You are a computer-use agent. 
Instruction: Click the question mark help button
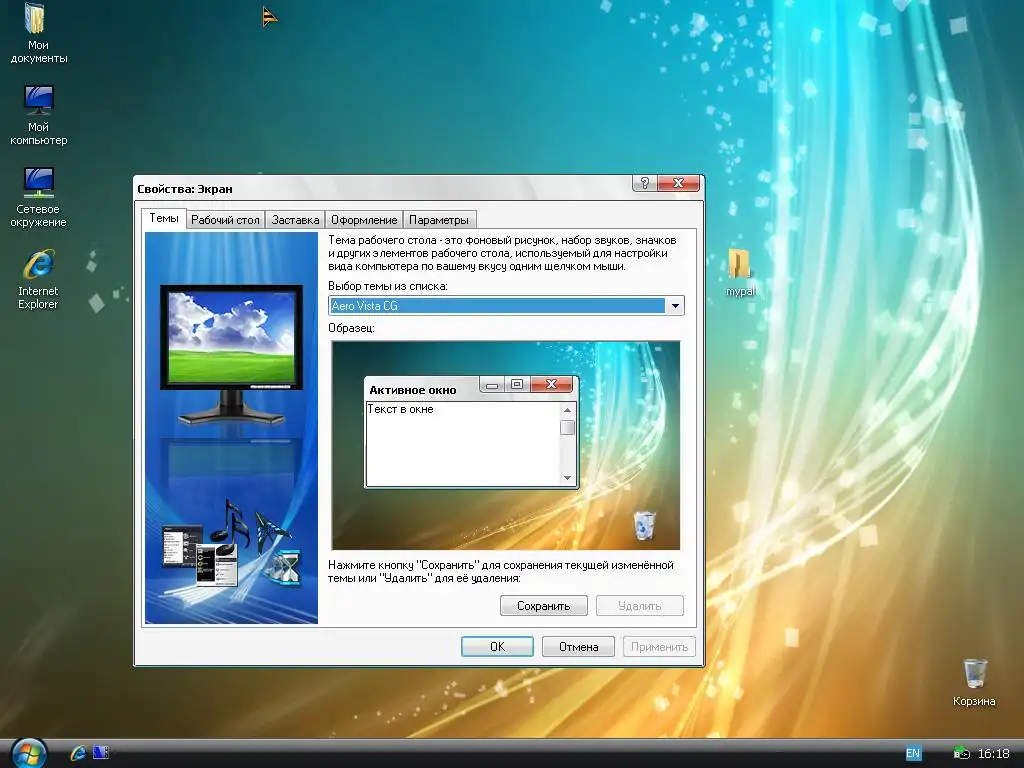[645, 184]
